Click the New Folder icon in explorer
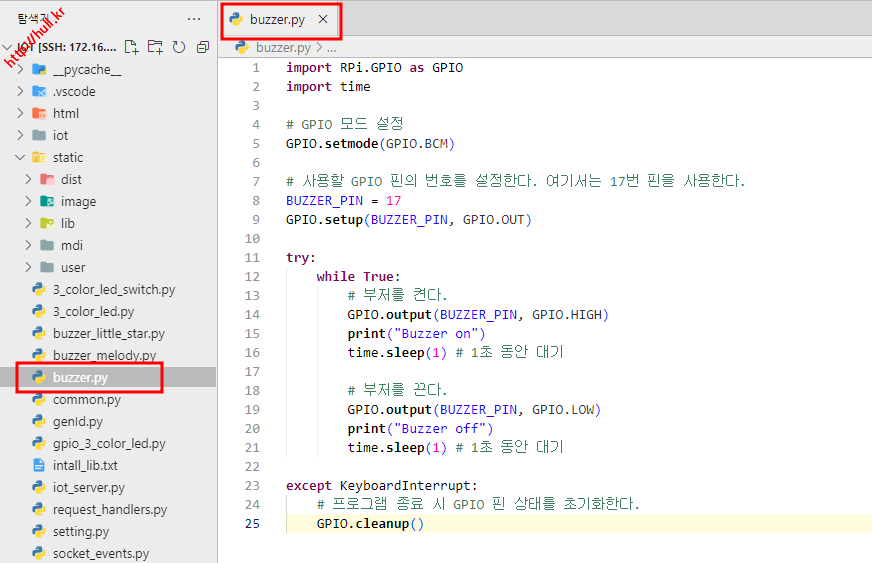872x563 pixels. (155, 47)
